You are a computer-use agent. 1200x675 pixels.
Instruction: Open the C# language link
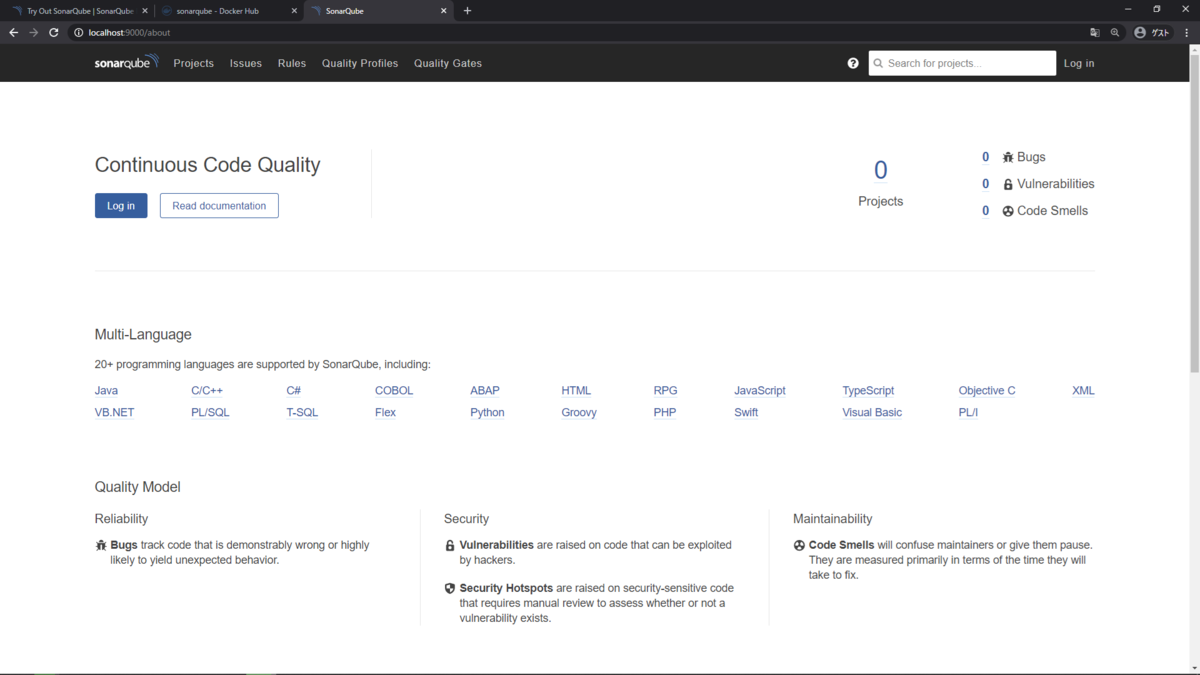pyautogui.click(x=294, y=390)
